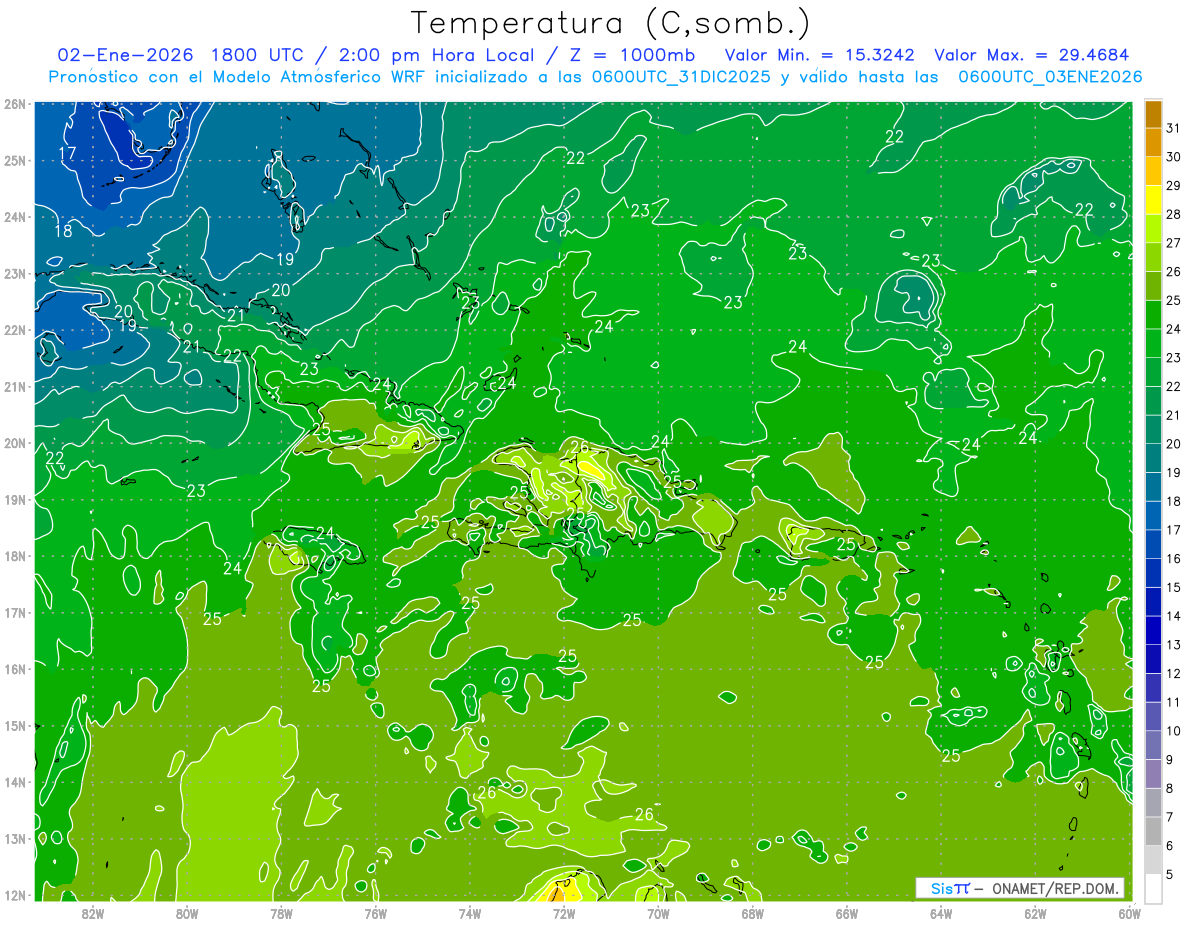Pick the teal swatch between 19 and 20
The width and height of the screenshot is (1200, 927).
[1153, 458]
